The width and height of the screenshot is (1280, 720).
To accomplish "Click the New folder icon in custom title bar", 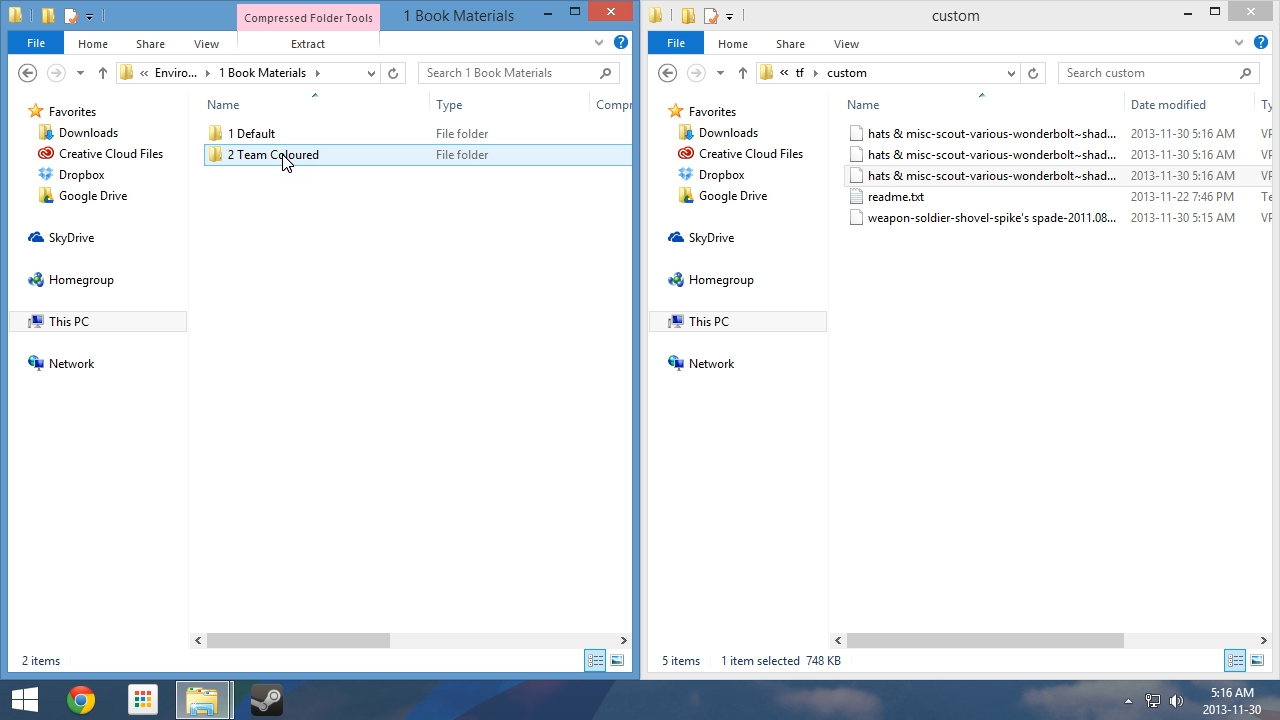I will (x=688, y=16).
